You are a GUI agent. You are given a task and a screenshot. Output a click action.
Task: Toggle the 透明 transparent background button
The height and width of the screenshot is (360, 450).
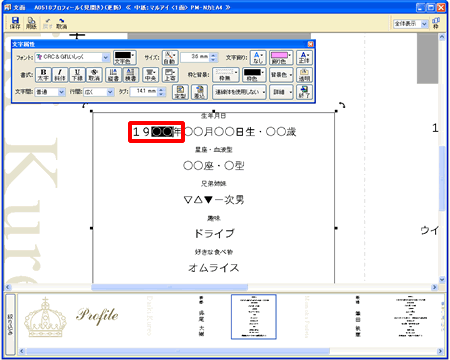click(304, 75)
